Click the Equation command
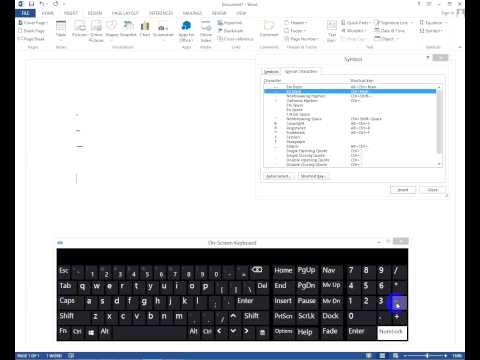Viewport: 480px width, 360px height. point(433,23)
